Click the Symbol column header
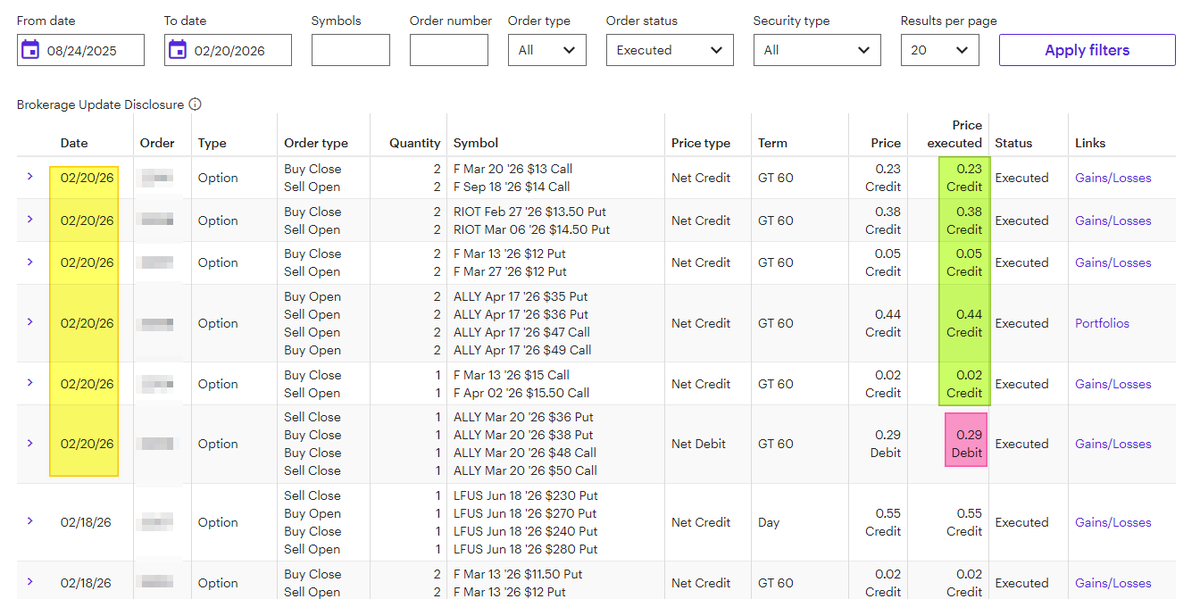Image resolution: width=1200 pixels, height=599 pixels. pyautogui.click(x=476, y=143)
